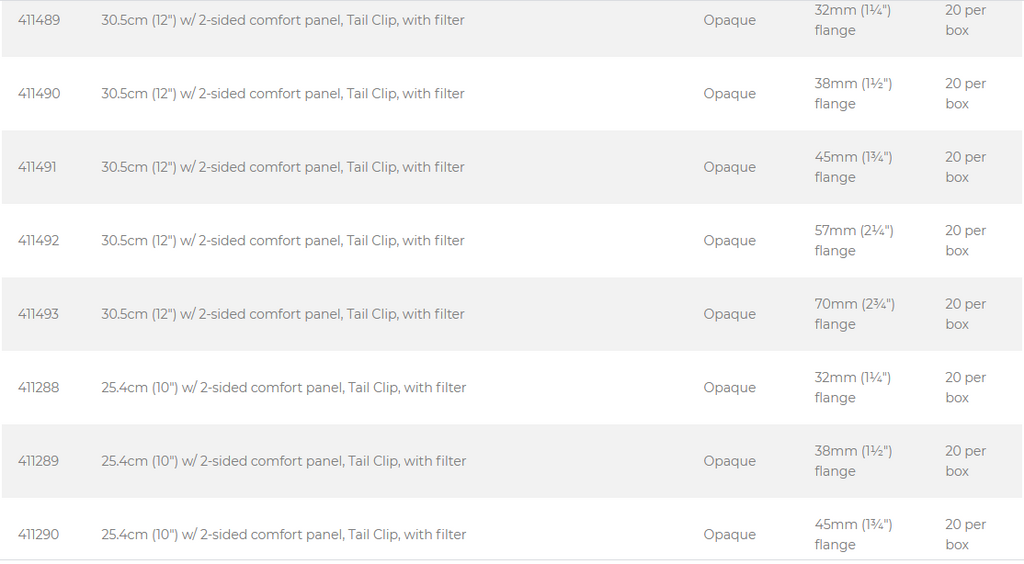Click 38mm (1½") flange in the 411490 row
Screen dimensions: 1024x564
pyautogui.click(x=854, y=94)
